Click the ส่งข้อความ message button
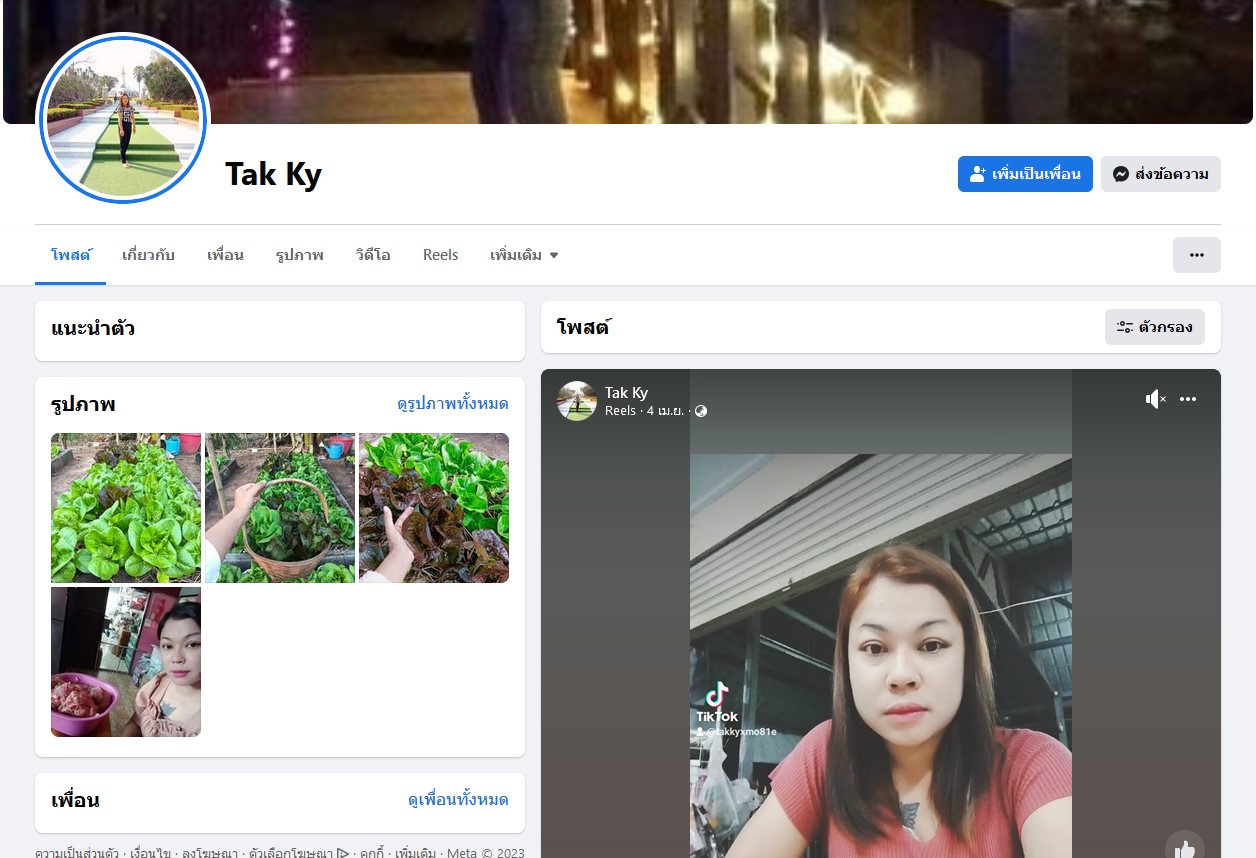 point(1161,174)
